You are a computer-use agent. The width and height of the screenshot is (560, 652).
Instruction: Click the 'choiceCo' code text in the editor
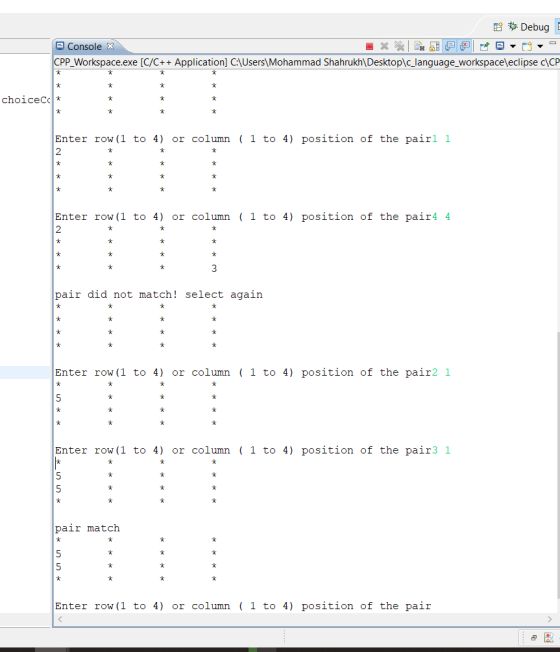26,100
